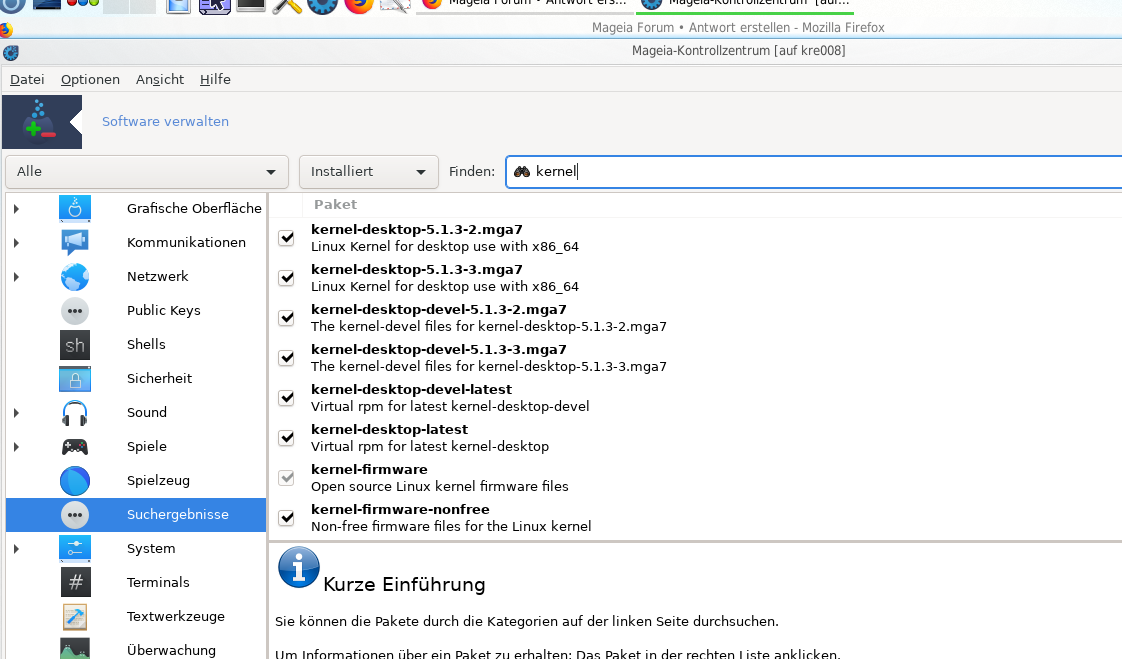Click the Spiele gamepad icon
1122x659 pixels.
[x=74, y=446]
